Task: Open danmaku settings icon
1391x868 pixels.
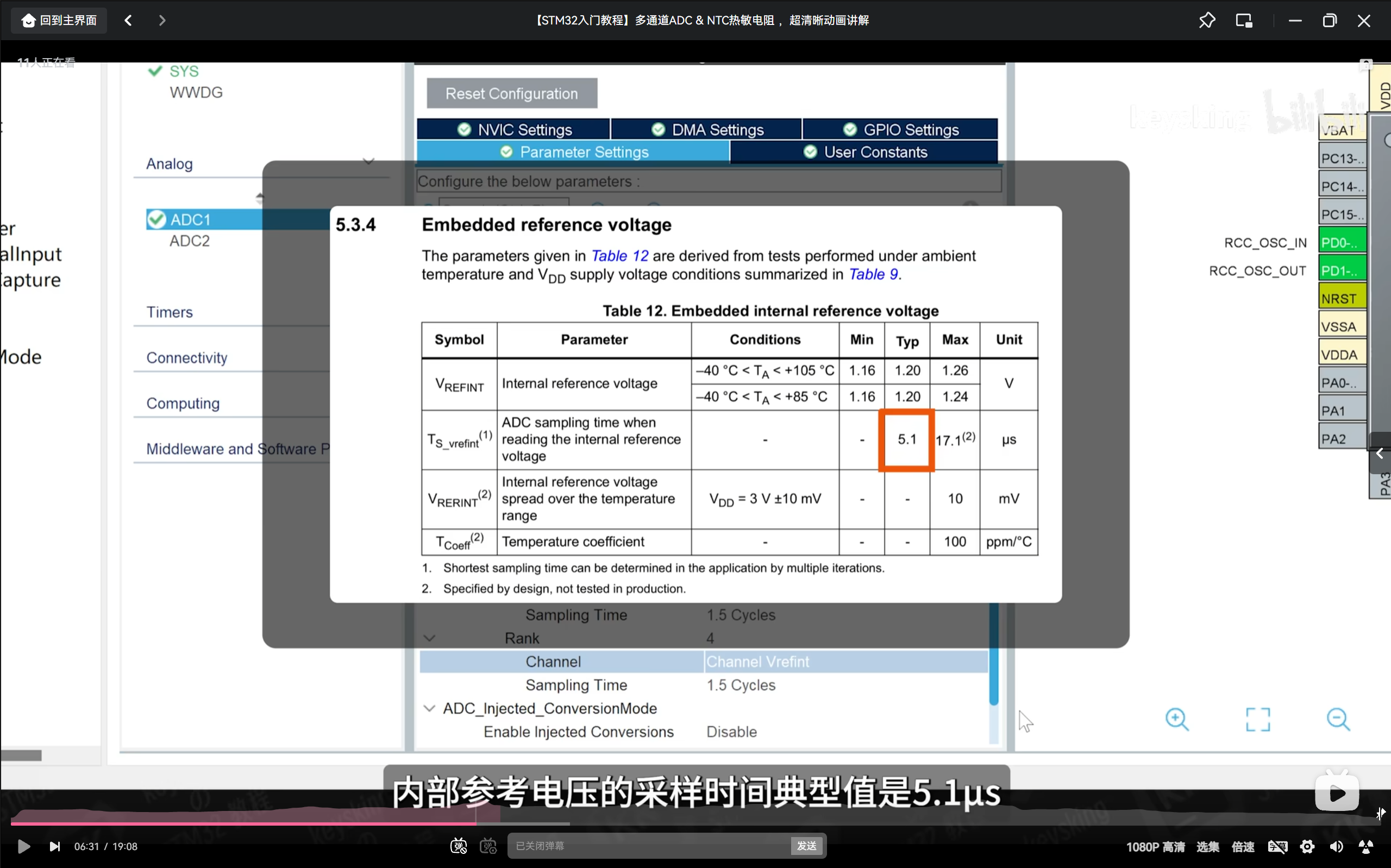Action: tap(488, 846)
